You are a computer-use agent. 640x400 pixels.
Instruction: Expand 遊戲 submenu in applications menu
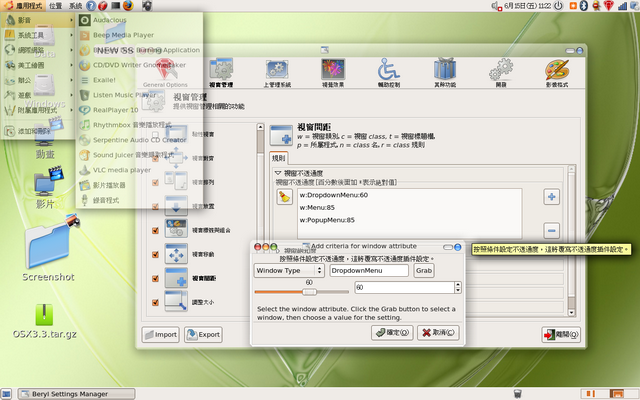click(x=38, y=95)
